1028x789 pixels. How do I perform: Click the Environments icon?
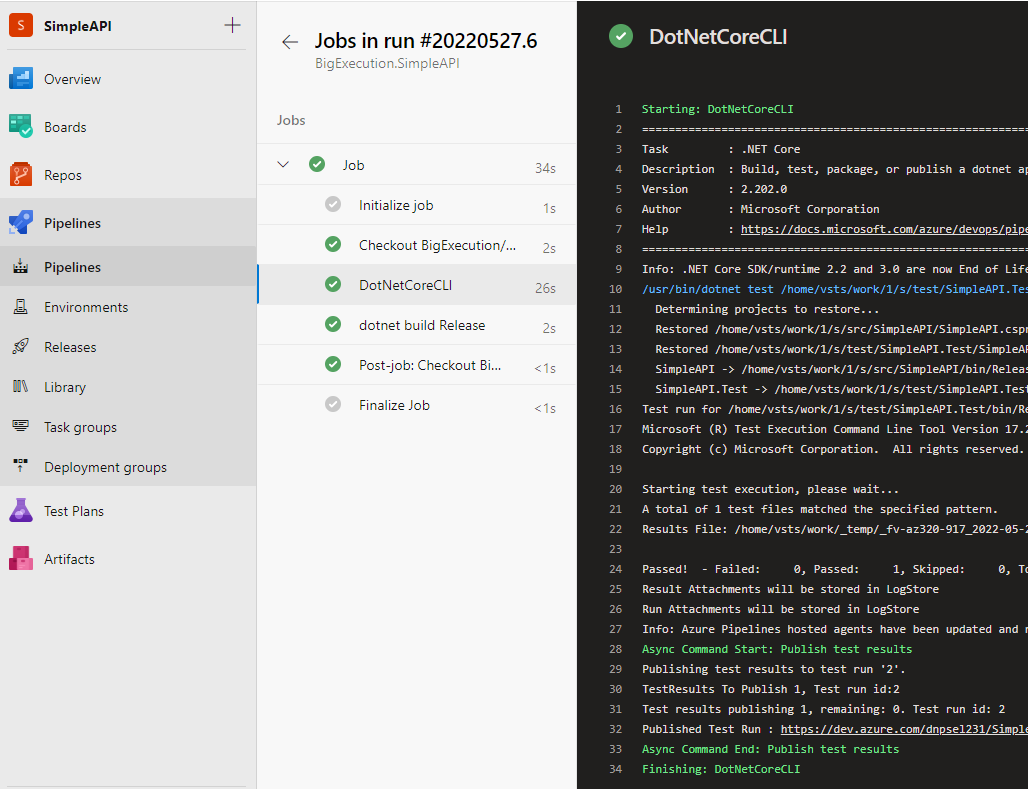click(x=21, y=307)
